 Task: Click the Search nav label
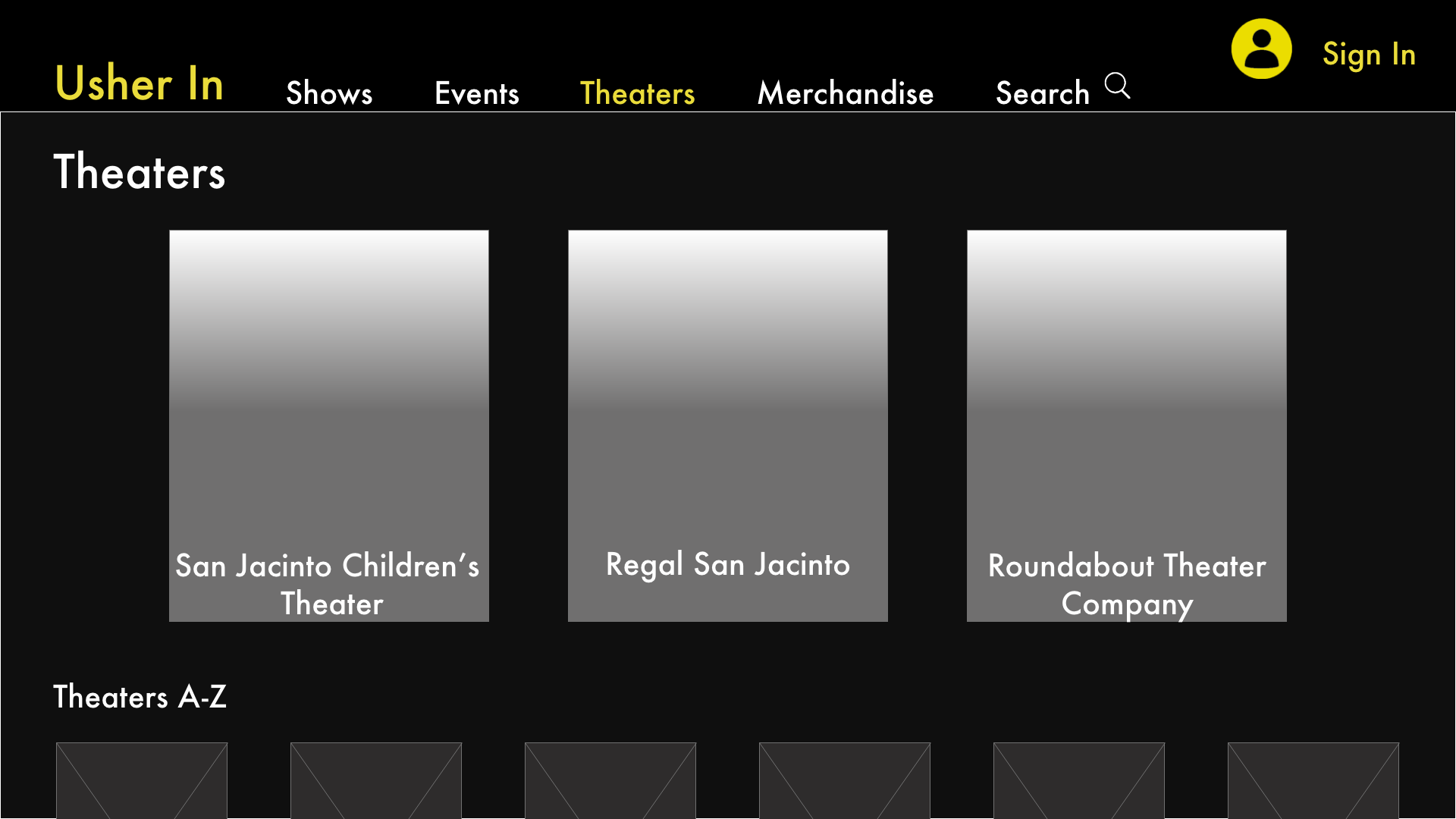point(1043,93)
